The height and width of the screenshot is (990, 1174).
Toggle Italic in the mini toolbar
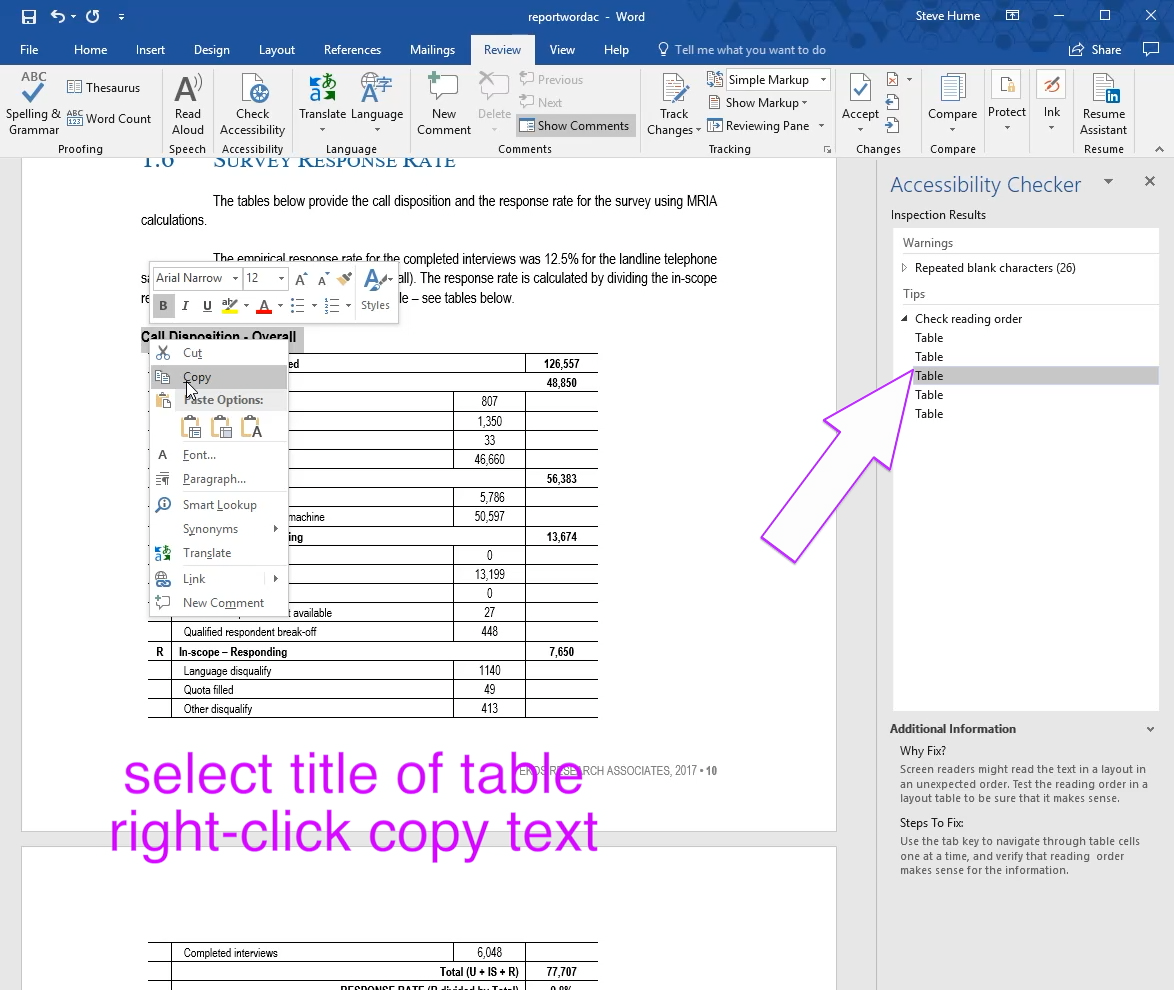click(185, 306)
